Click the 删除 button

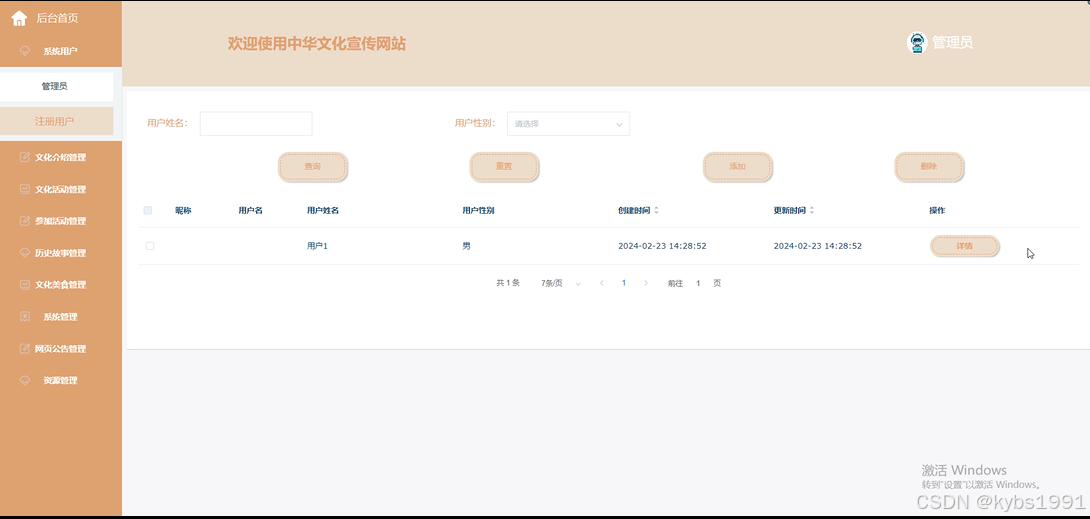pyautogui.click(x=929, y=167)
